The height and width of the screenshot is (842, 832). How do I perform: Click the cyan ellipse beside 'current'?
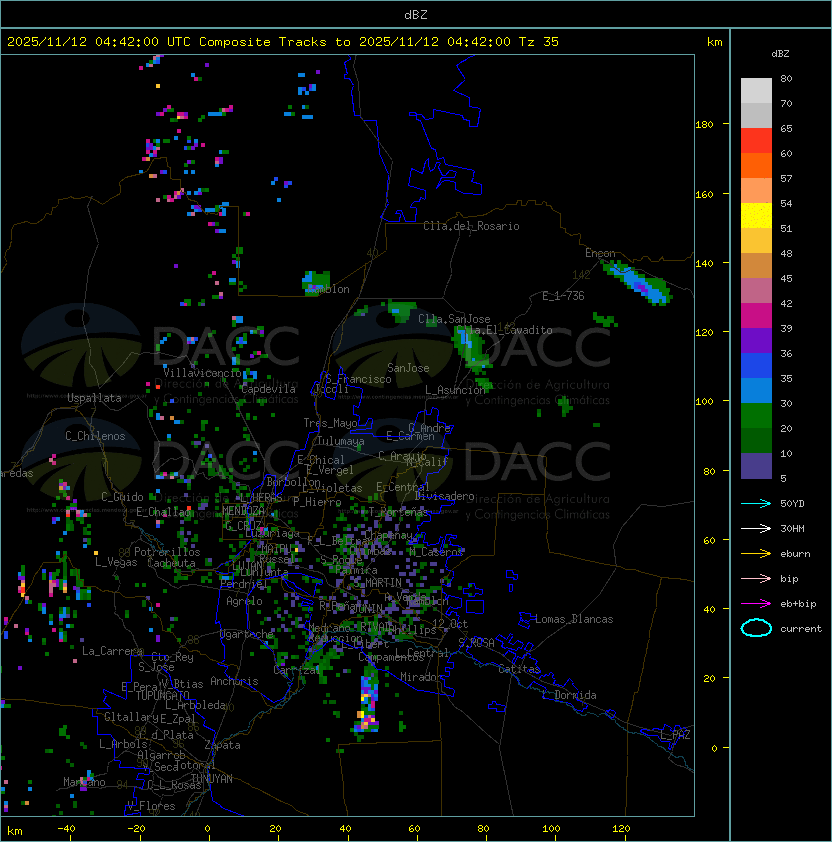point(756,628)
